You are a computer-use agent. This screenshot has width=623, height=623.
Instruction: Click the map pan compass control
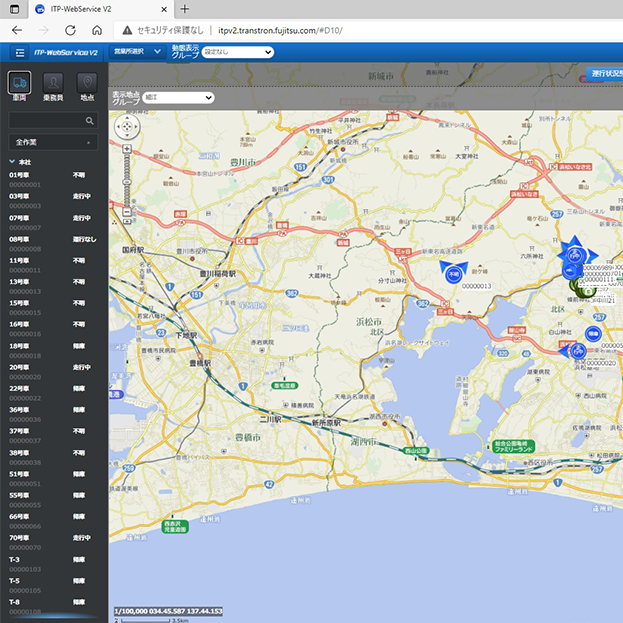[x=128, y=127]
